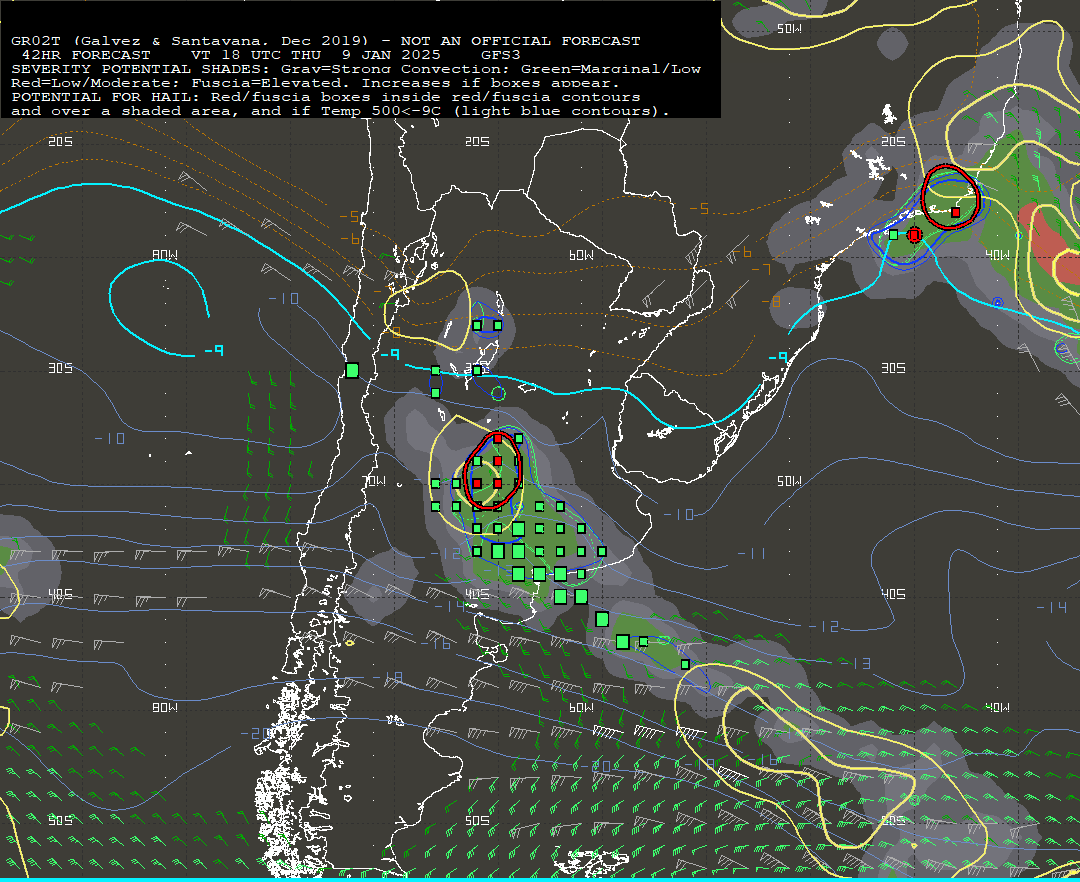Click the '70W' longitude label

tap(374, 481)
